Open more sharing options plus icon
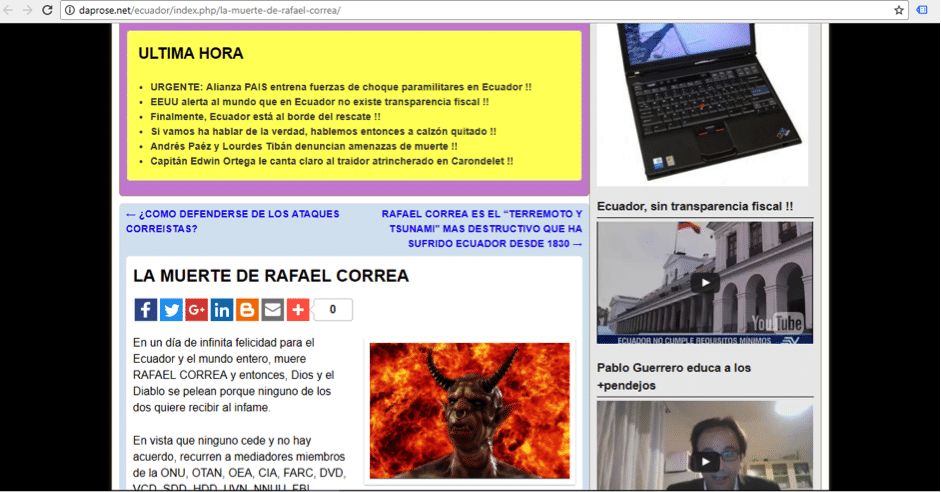 pyautogui.click(x=298, y=310)
